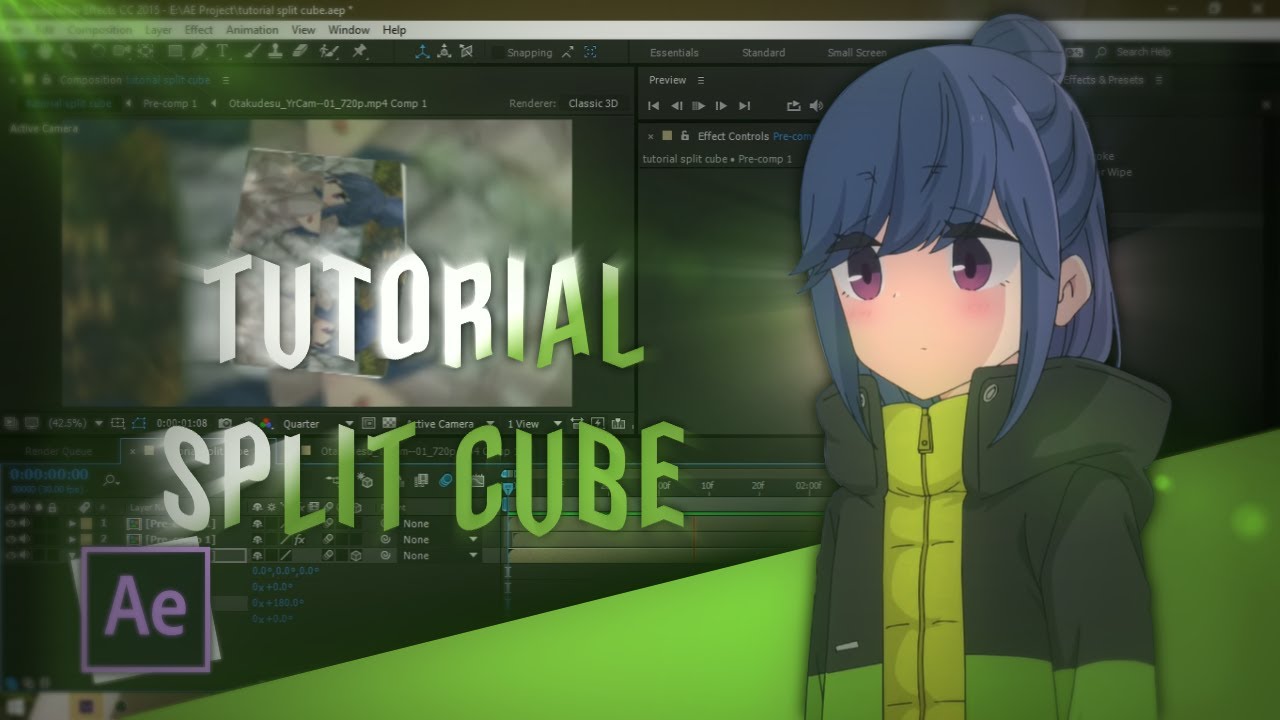Image resolution: width=1280 pixels, height=720 pixels.
Task: Open the Help menu
Action: tap(394, 30)
